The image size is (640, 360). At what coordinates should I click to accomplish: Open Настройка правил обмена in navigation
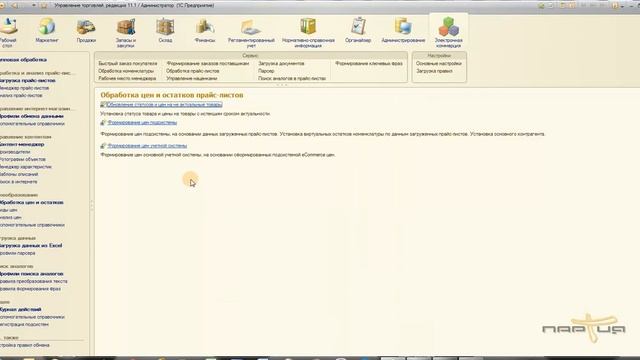tap(25, 345)
